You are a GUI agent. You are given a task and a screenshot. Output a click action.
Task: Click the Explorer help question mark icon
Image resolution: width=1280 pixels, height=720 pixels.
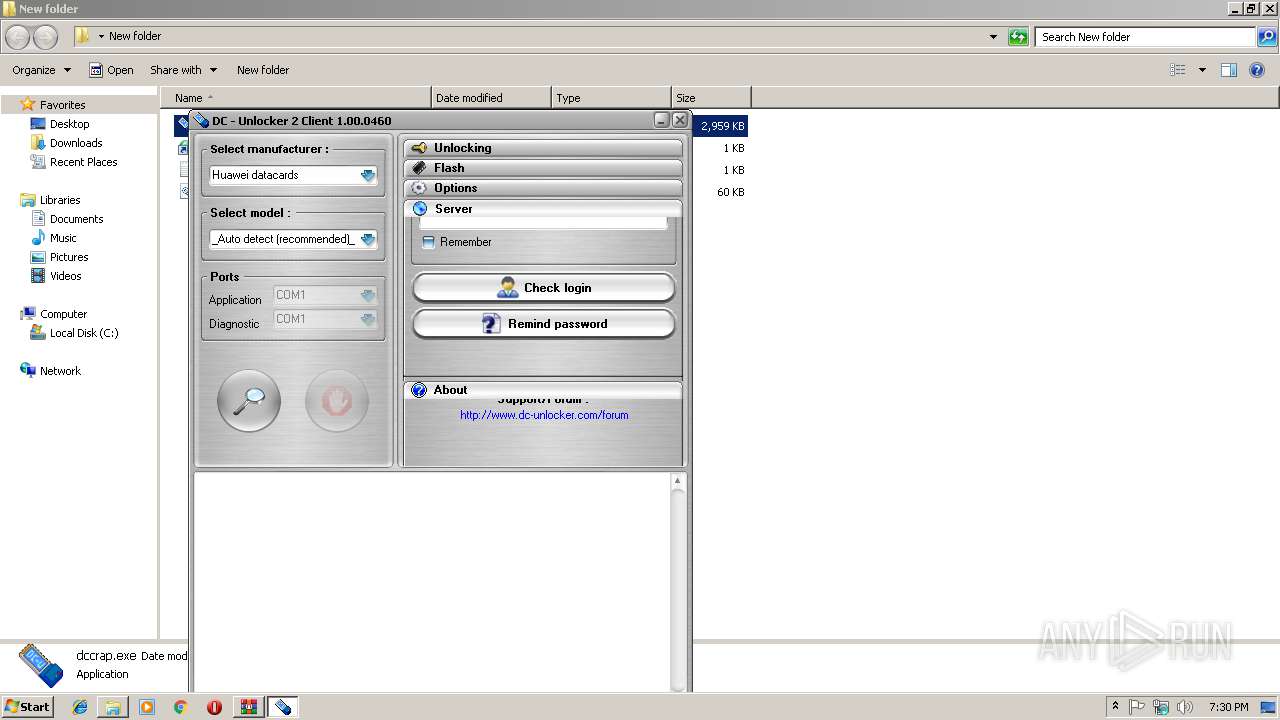(x=1257, y=70)
